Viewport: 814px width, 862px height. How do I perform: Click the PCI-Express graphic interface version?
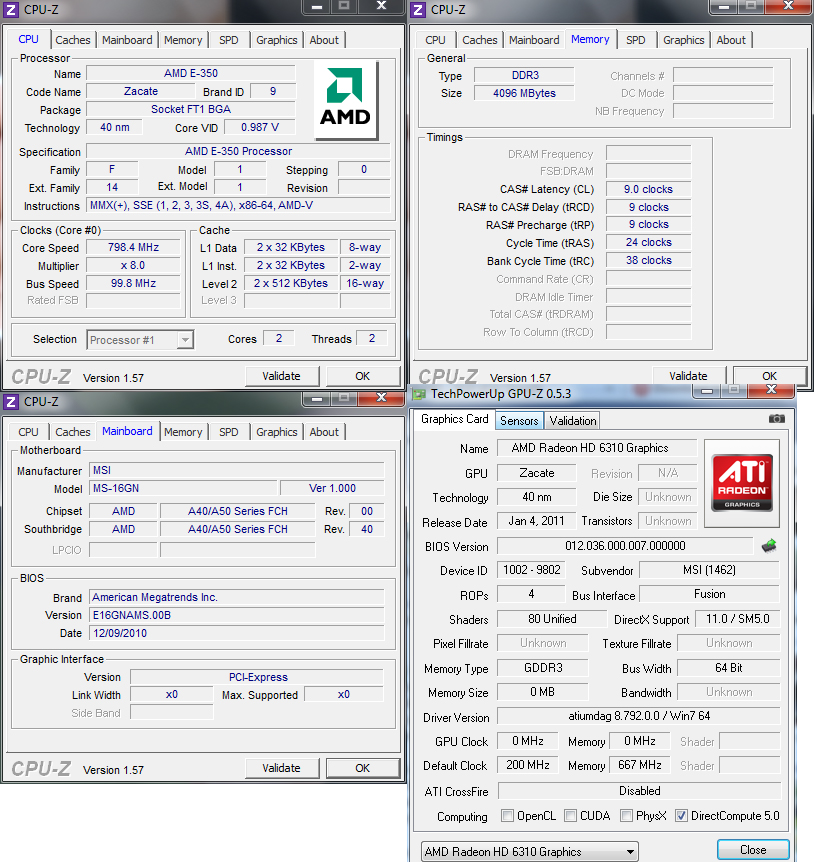pyautogui.click(x=257, y=677)
